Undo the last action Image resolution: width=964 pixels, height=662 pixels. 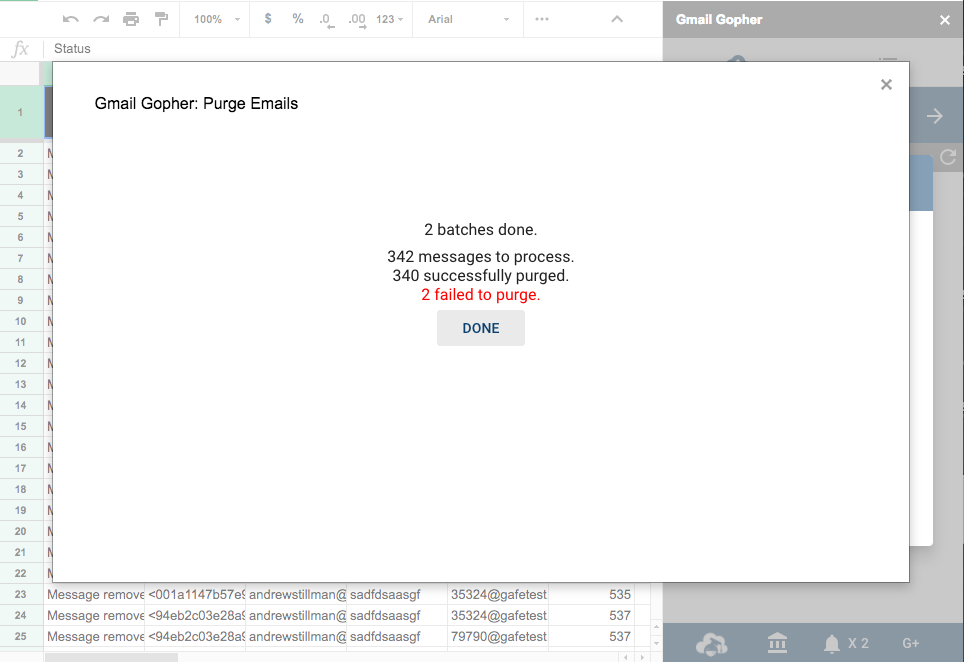point(69,18)
